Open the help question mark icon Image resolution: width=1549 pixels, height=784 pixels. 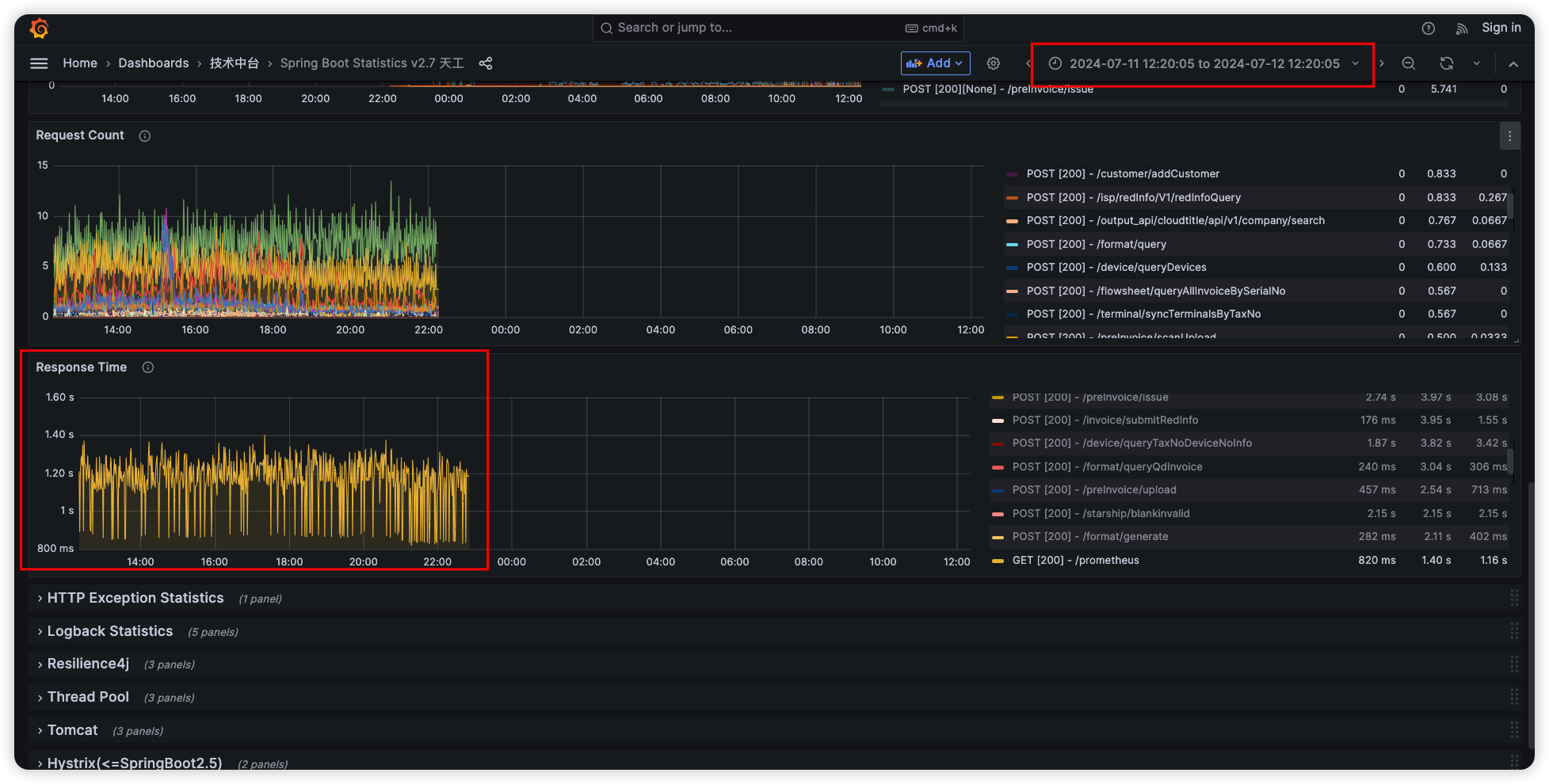(x=1428, y=29)
